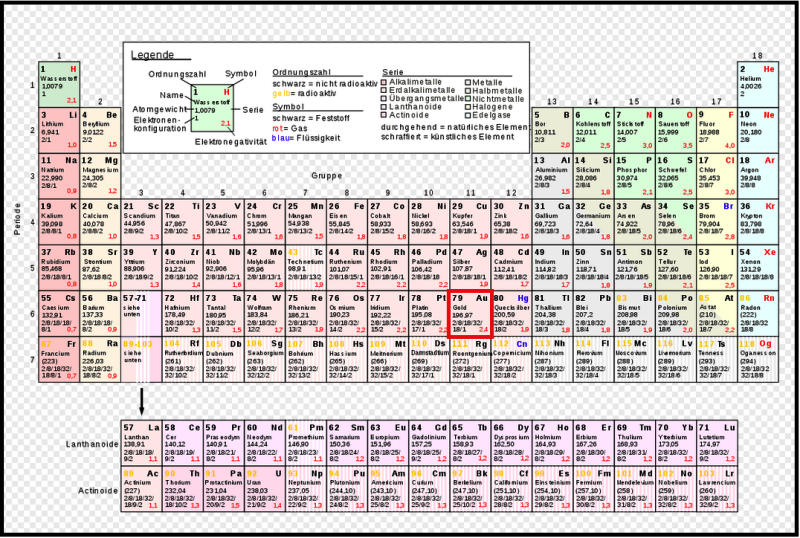Select the Quecksilber element cell
Screen dimensions: 800x538
point(512,313)
